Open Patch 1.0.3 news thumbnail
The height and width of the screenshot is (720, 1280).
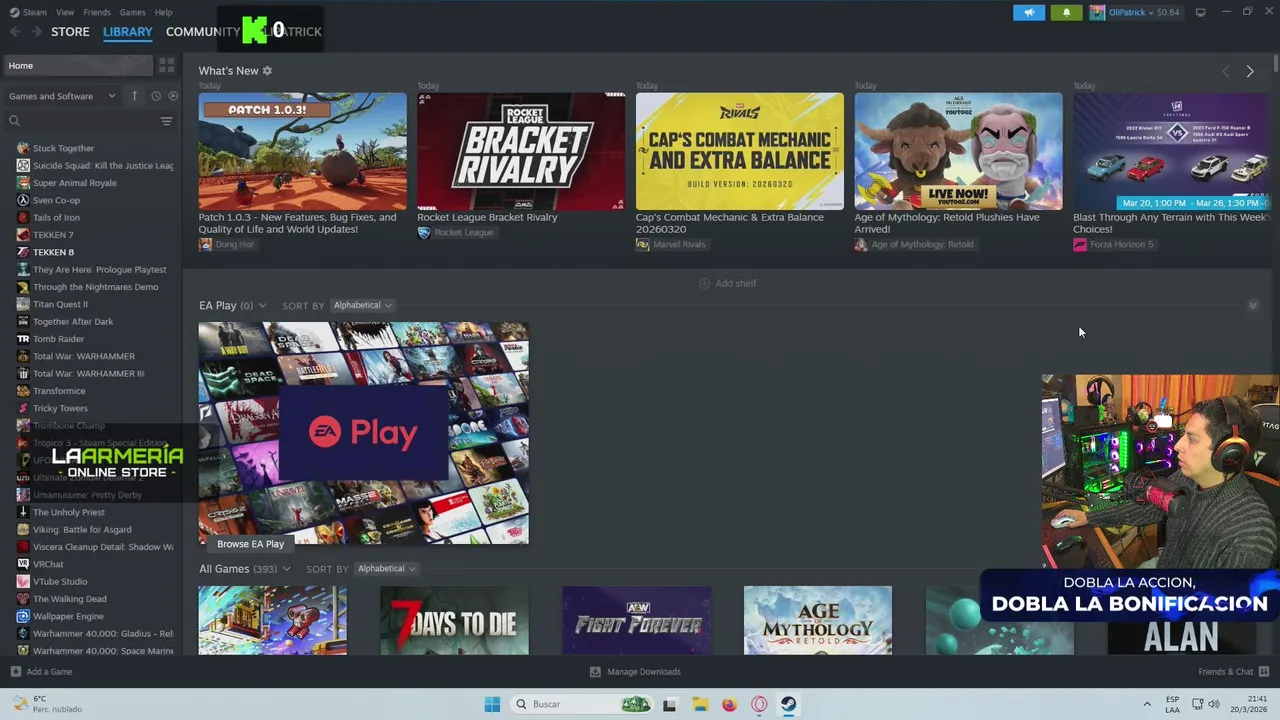(x=302, y=151)
